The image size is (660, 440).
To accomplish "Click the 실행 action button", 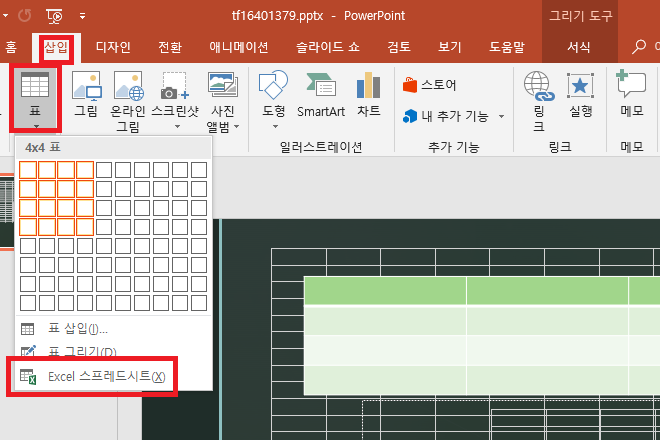I will tap(581, 95).
